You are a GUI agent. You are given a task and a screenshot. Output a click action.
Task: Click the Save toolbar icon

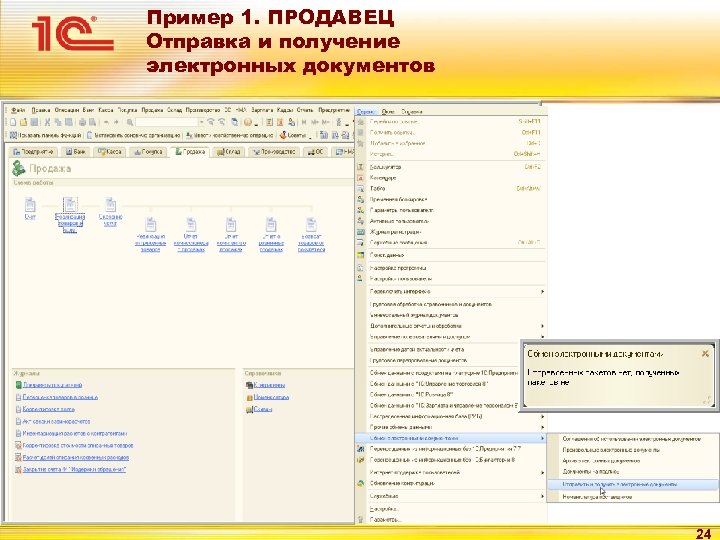[x=34, y=122]
